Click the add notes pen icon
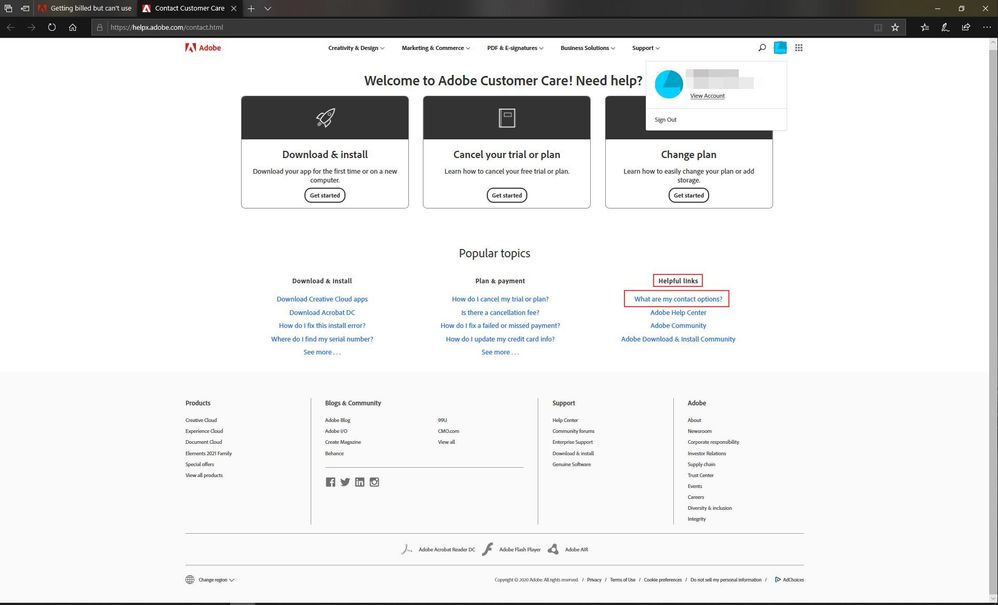The width and height of the screenshot is (998, 605). (945, 27)
